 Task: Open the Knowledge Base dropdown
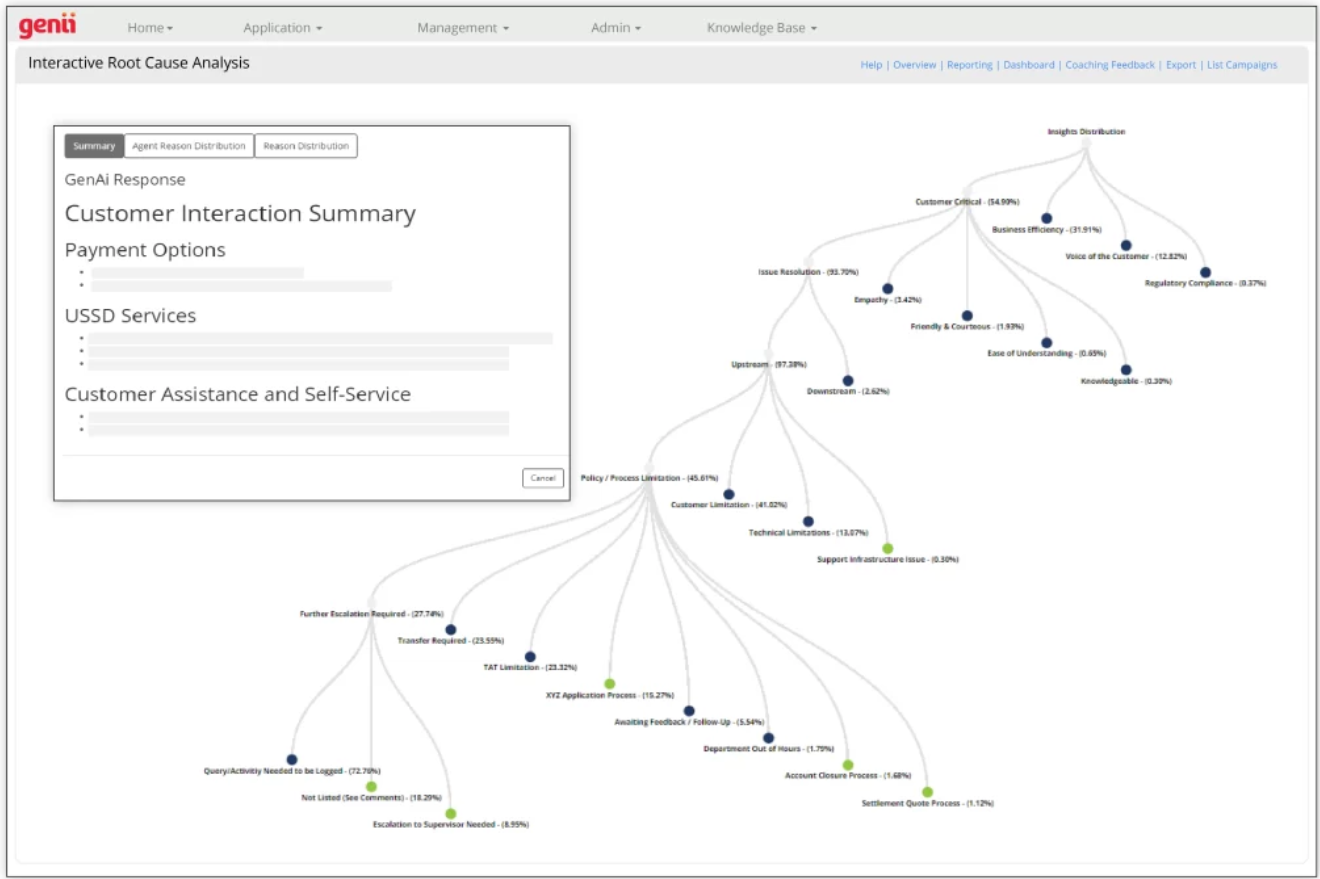[x=761, y=28]
